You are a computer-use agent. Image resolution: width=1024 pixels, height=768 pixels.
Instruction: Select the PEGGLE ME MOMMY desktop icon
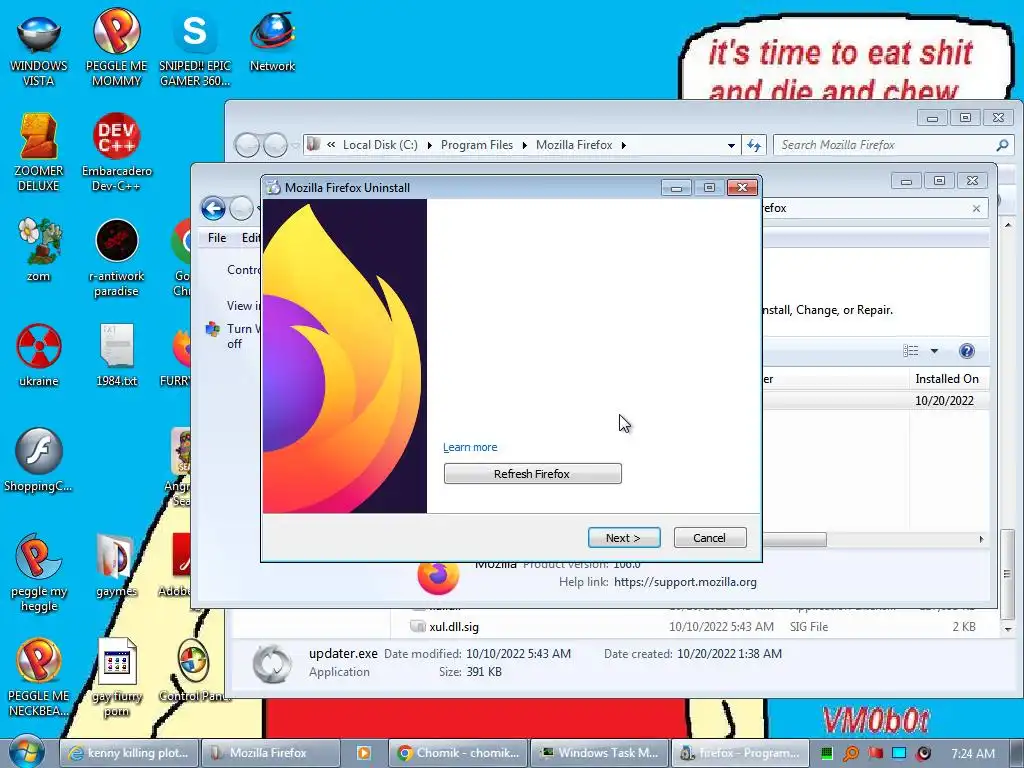(116, 49)
